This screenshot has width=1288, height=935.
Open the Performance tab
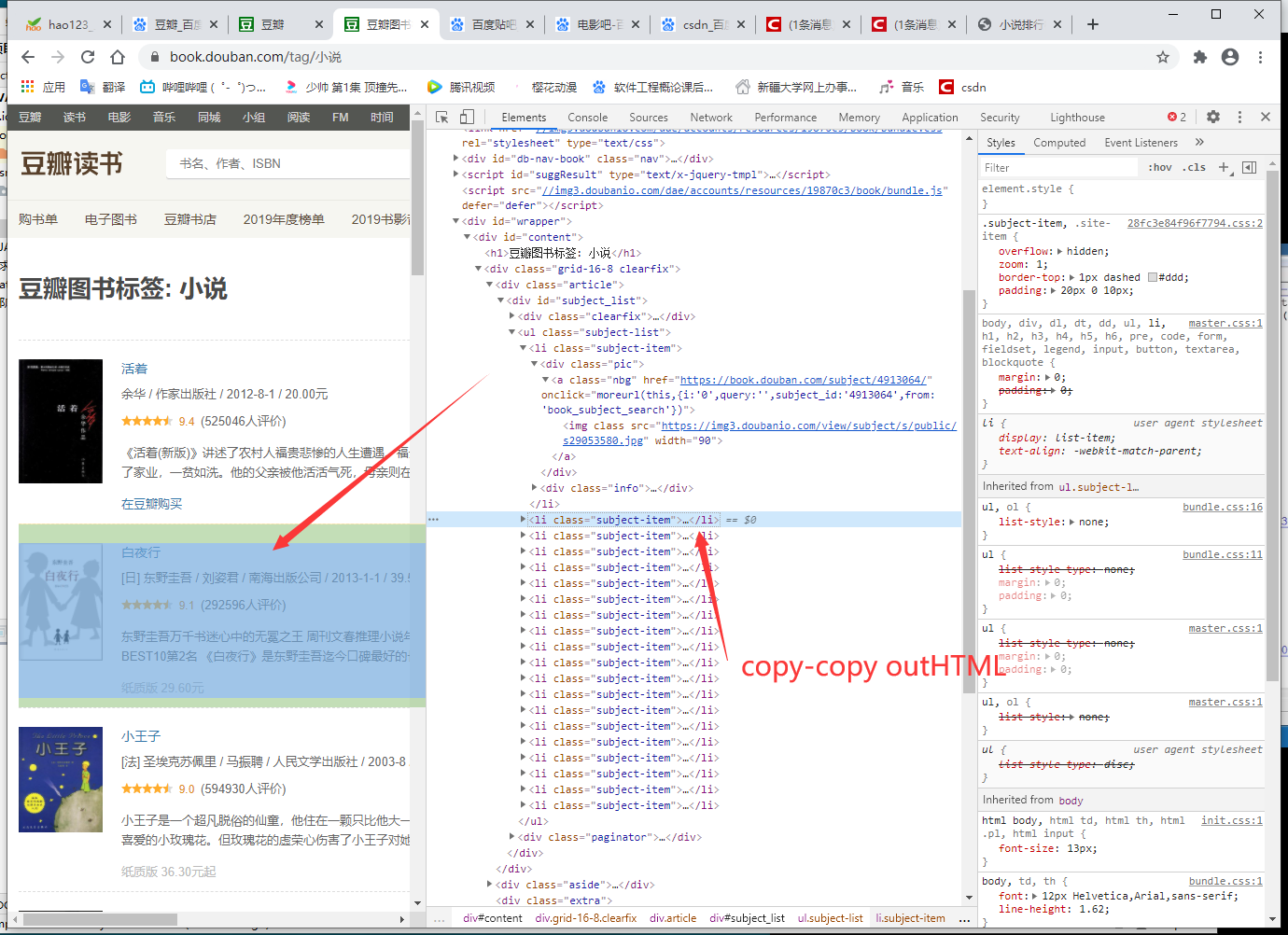pyautogui.click(x=785, y=118)
